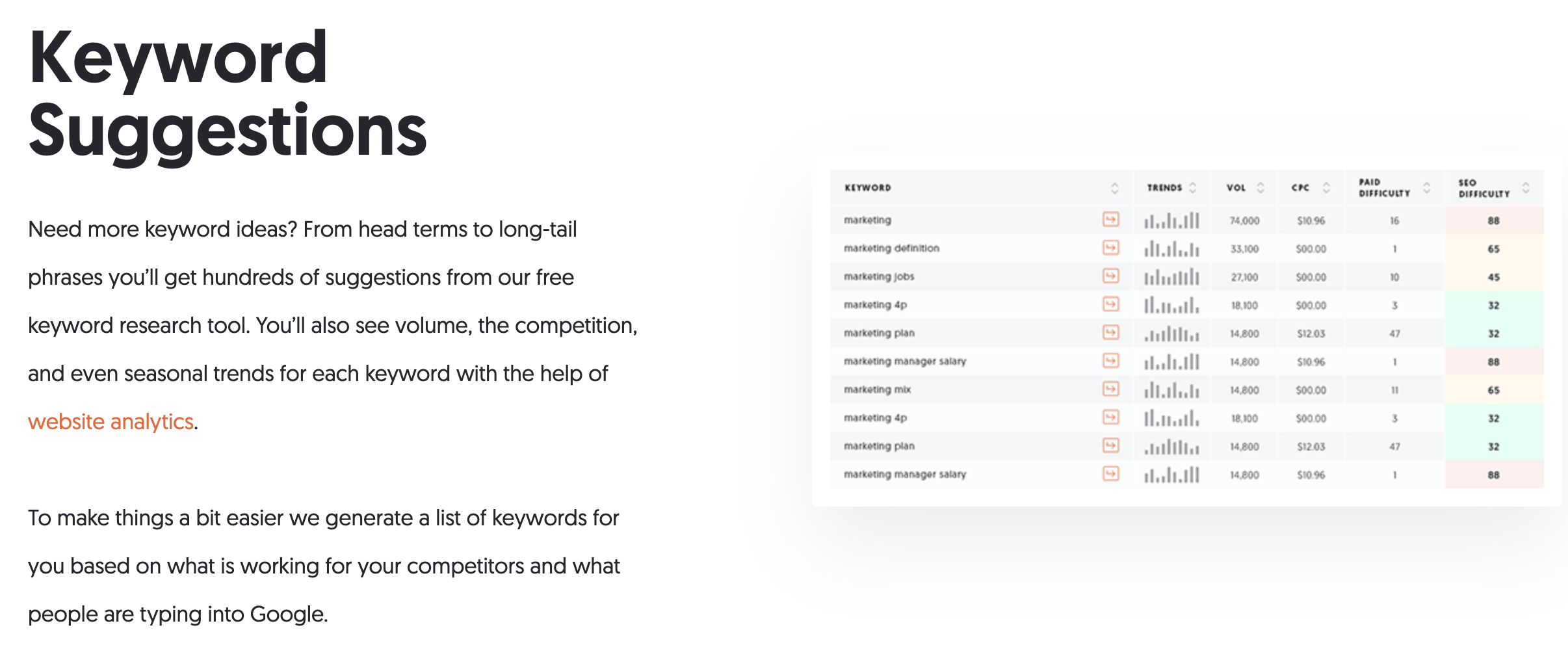Click arrow icon for first marketing plan row

[1111, 333]
